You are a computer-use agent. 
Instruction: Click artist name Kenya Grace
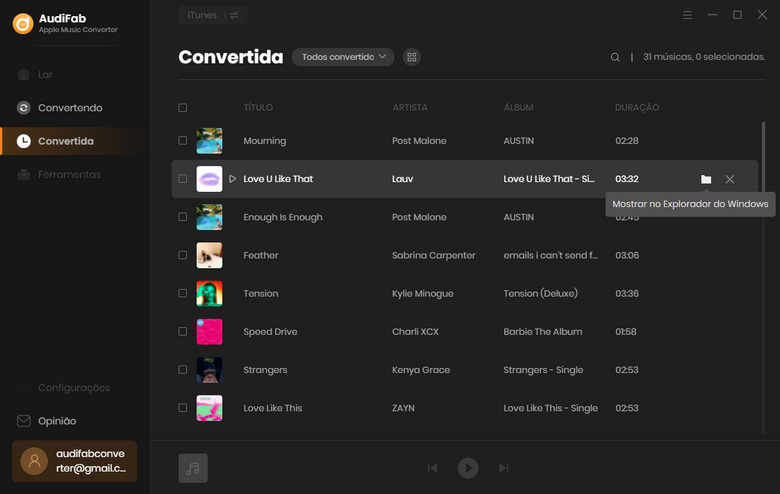421,370
